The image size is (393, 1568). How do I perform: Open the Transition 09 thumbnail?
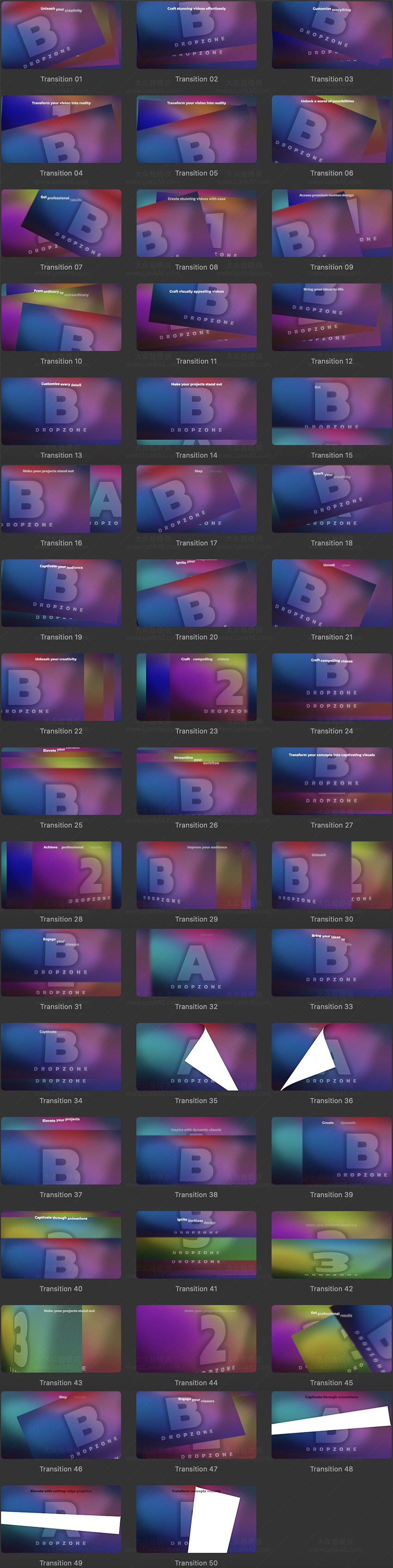(332, 223)
